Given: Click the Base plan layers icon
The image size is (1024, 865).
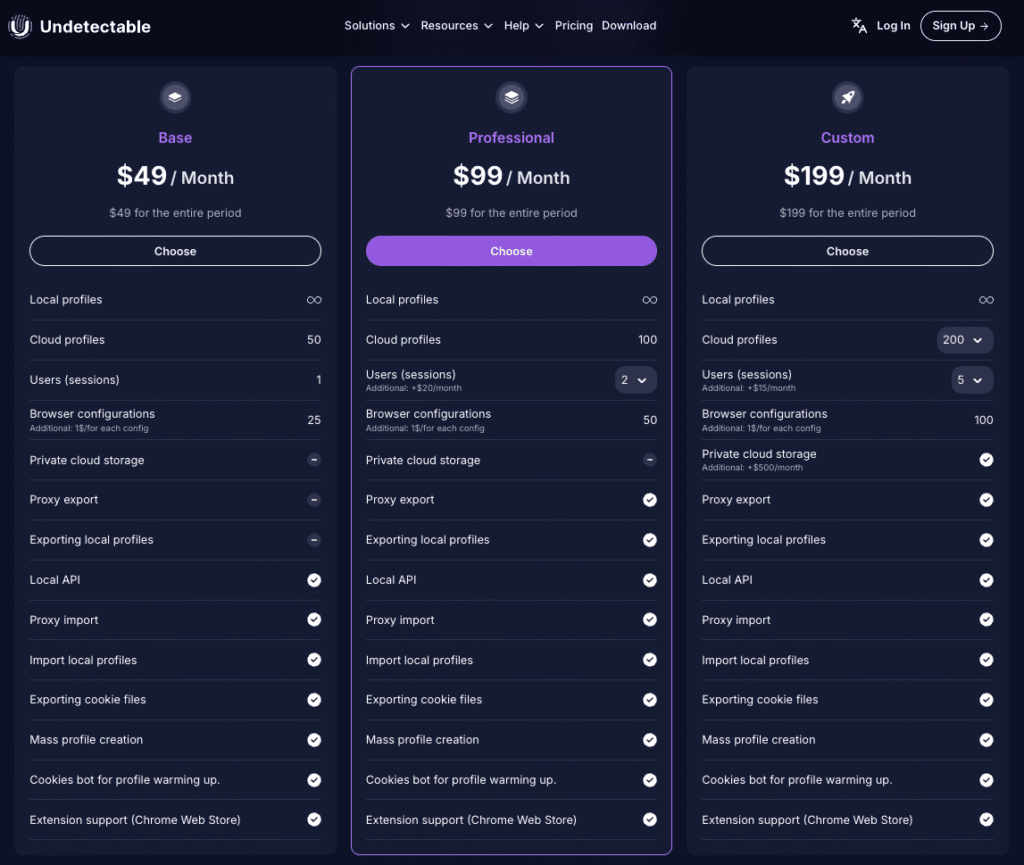Looking at the screenshot, I should [x=175, y=97].
